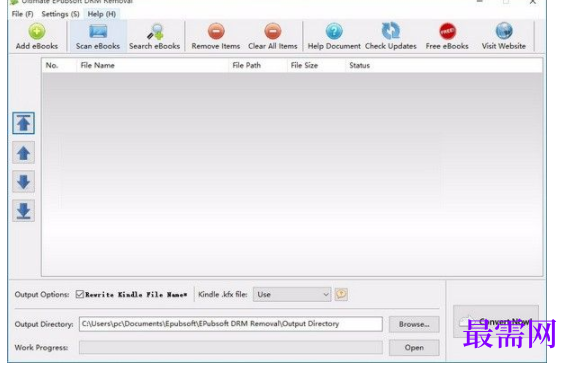
Task: Expand the Kindle .kfx file dropdown
Action: click(292, 294)
